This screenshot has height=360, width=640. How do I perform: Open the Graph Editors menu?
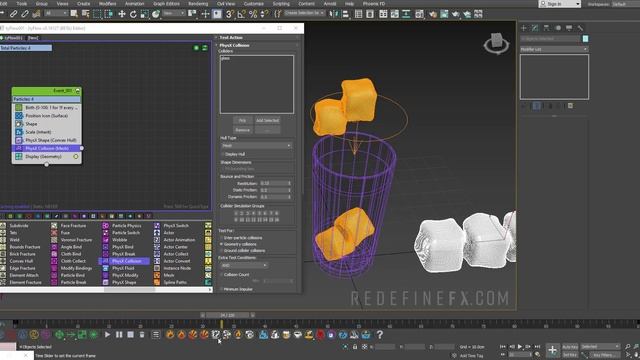tap(166, 4)
